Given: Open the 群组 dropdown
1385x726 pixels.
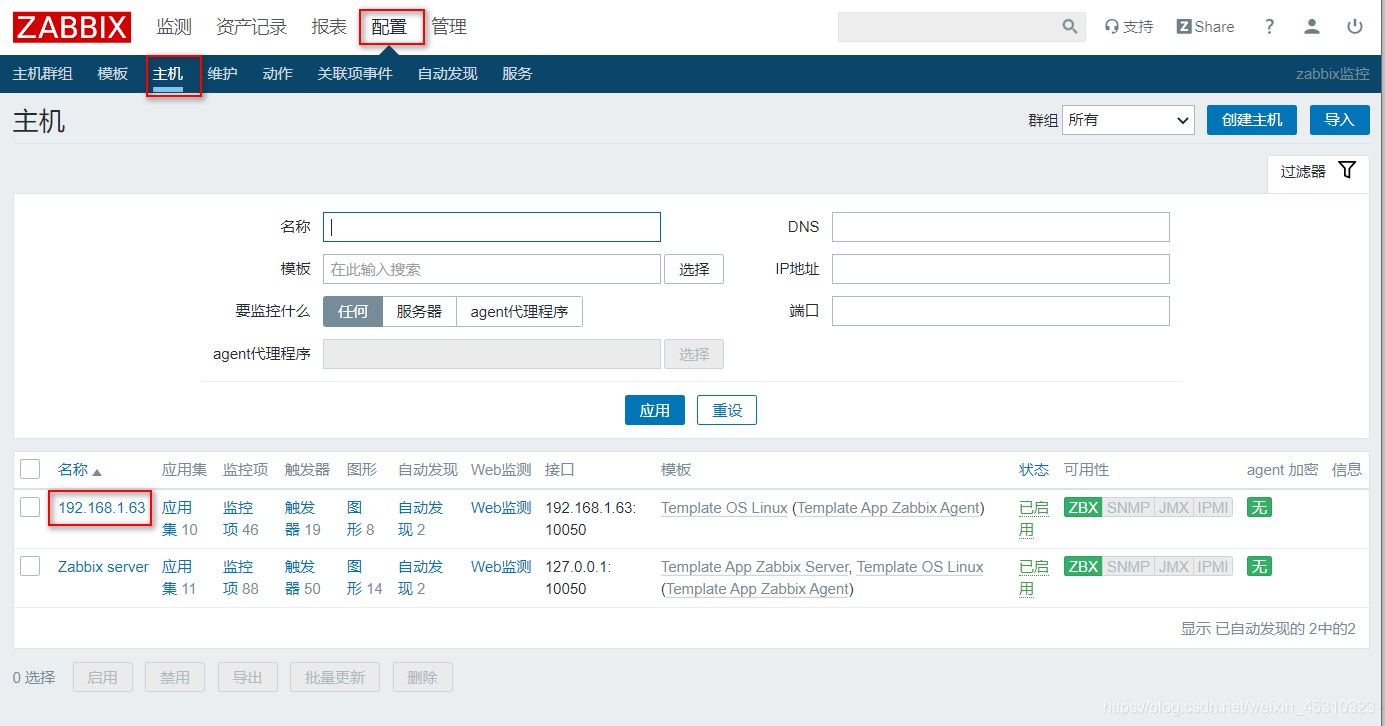Looking at the screenshot, I should (x=1128, y=120).
